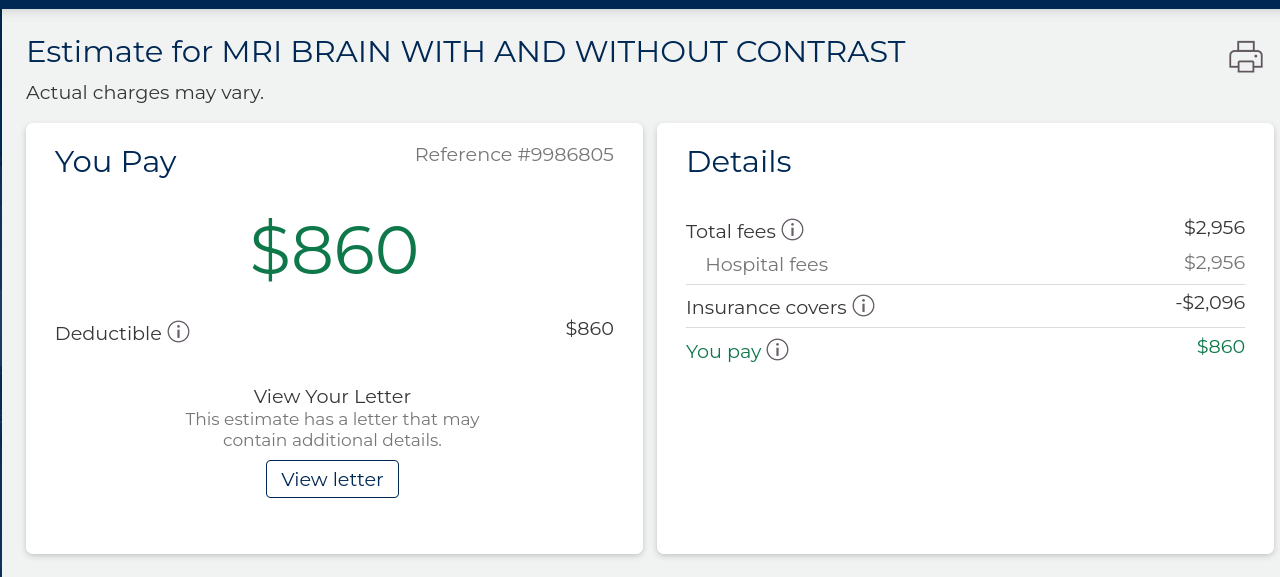Click the Insurance covers info icon

[x=863, y=306]
